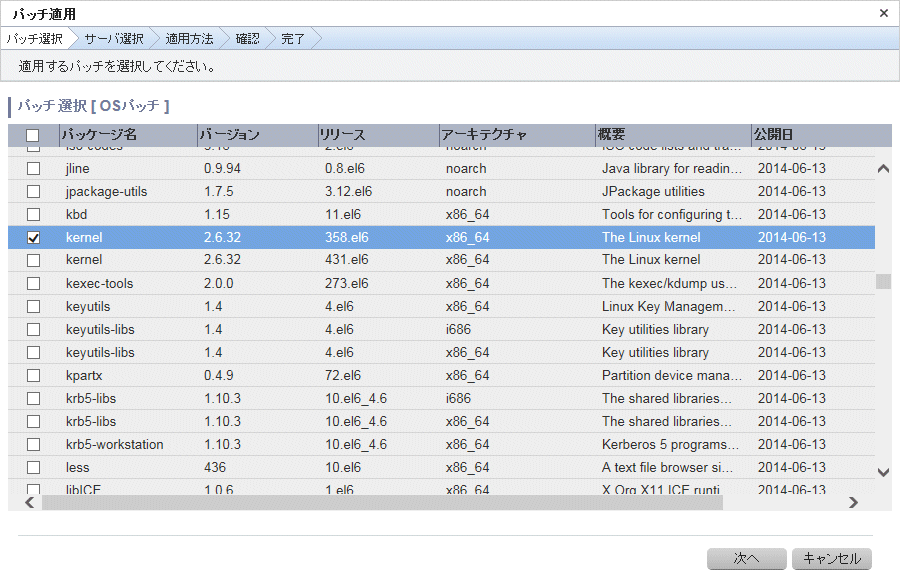This screenshot has width=900, height=581.
Task: Click the vertical scrollbar thumb
Action: (883, 281)
